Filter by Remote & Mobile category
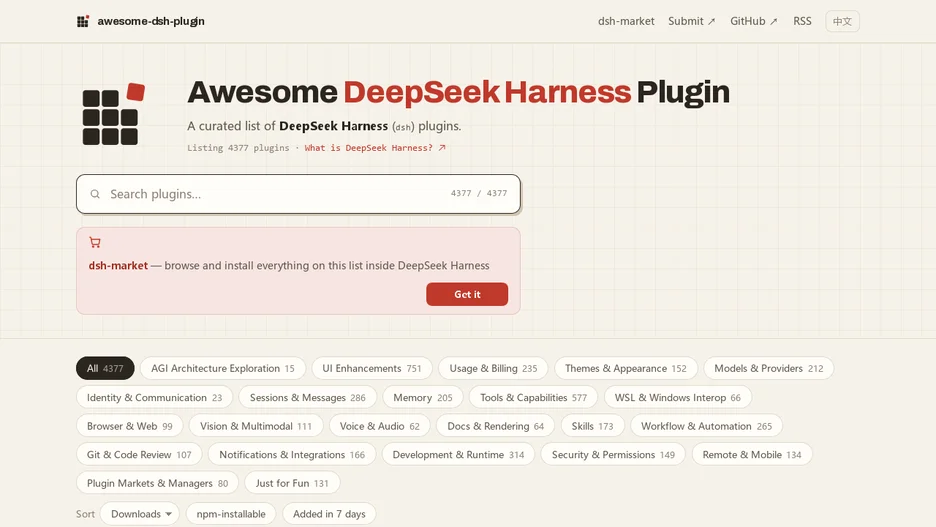The height and width of the screenshot is (527, 936). (x=752, y=455)
